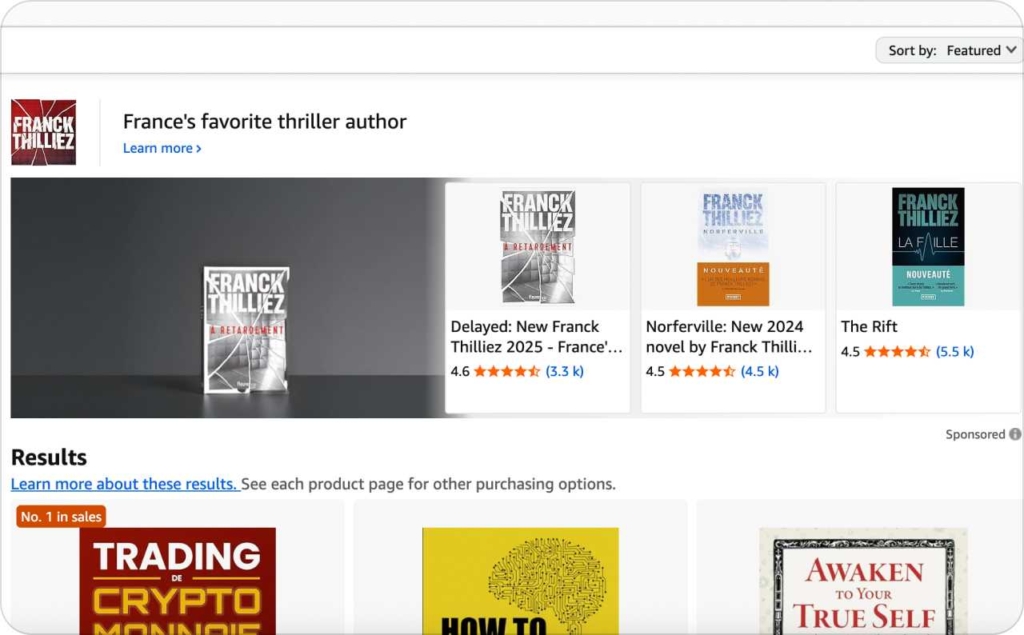The width and height of the screenshot is (1024, 635).
Task: View the 5.5 k reviews for The Rift
Action: click(x=954, y=352)
